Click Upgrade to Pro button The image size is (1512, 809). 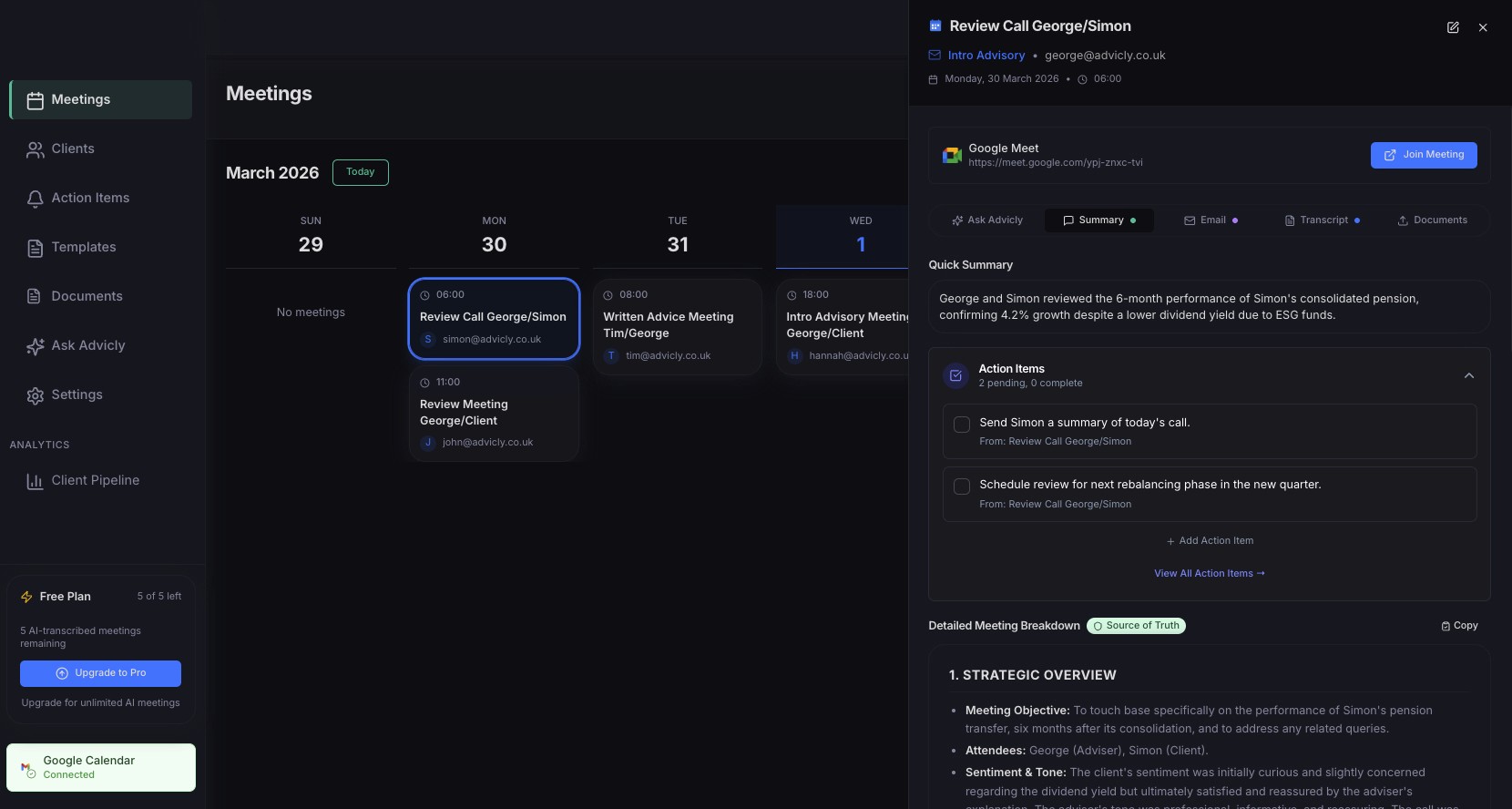[100, 673]
